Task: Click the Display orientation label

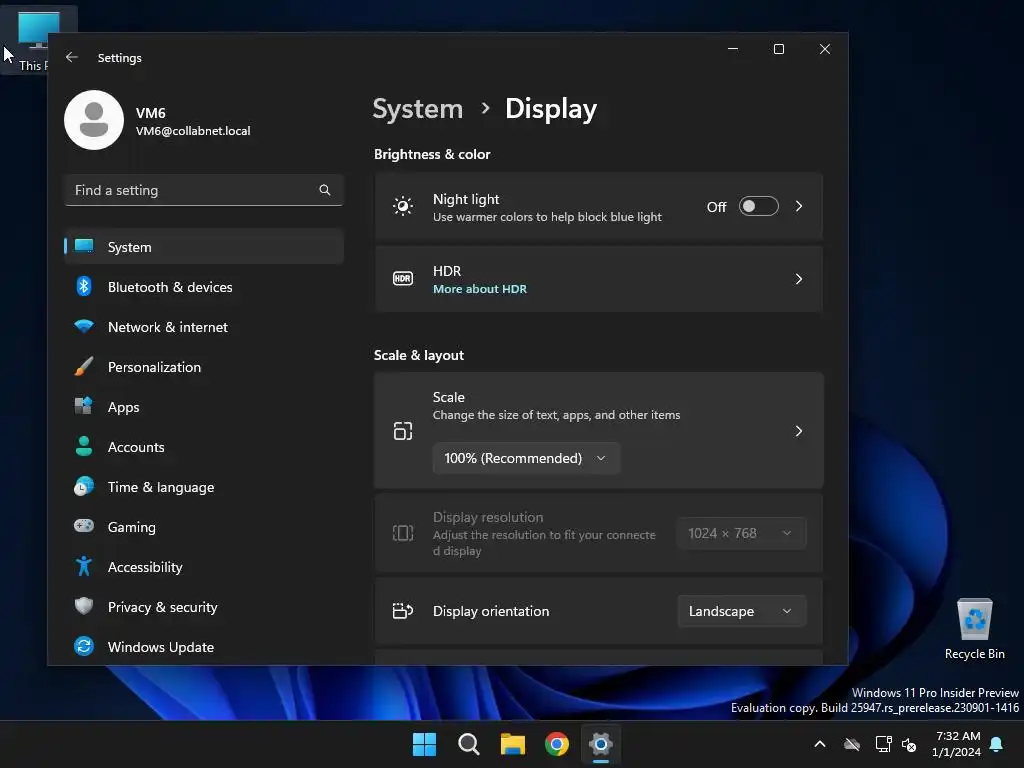Action: click(491, 611)
